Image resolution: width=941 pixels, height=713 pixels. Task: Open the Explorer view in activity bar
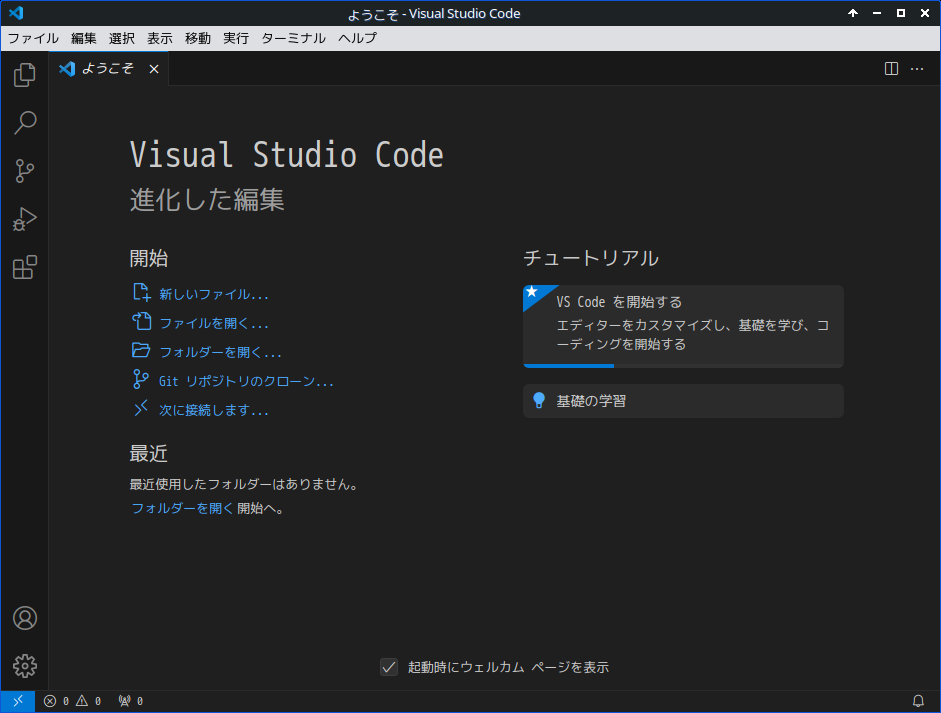pyautogui.click(x=25, y=75)
